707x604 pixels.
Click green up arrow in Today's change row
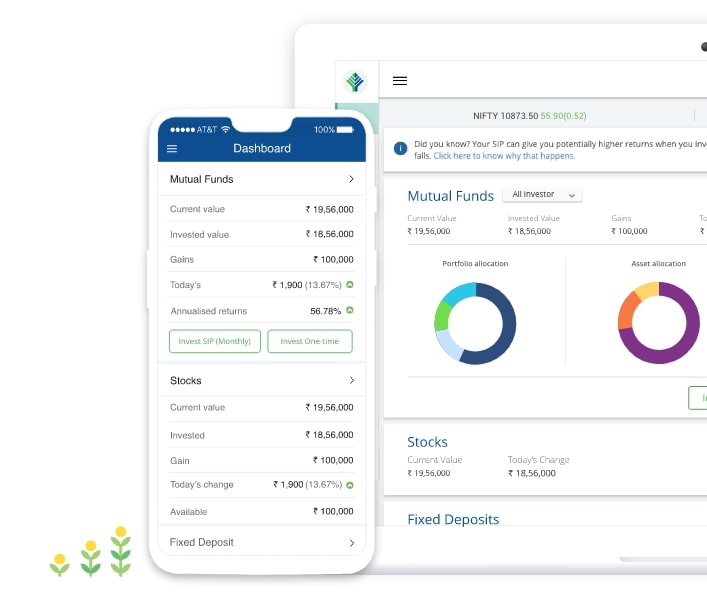(x=349, y=485)
